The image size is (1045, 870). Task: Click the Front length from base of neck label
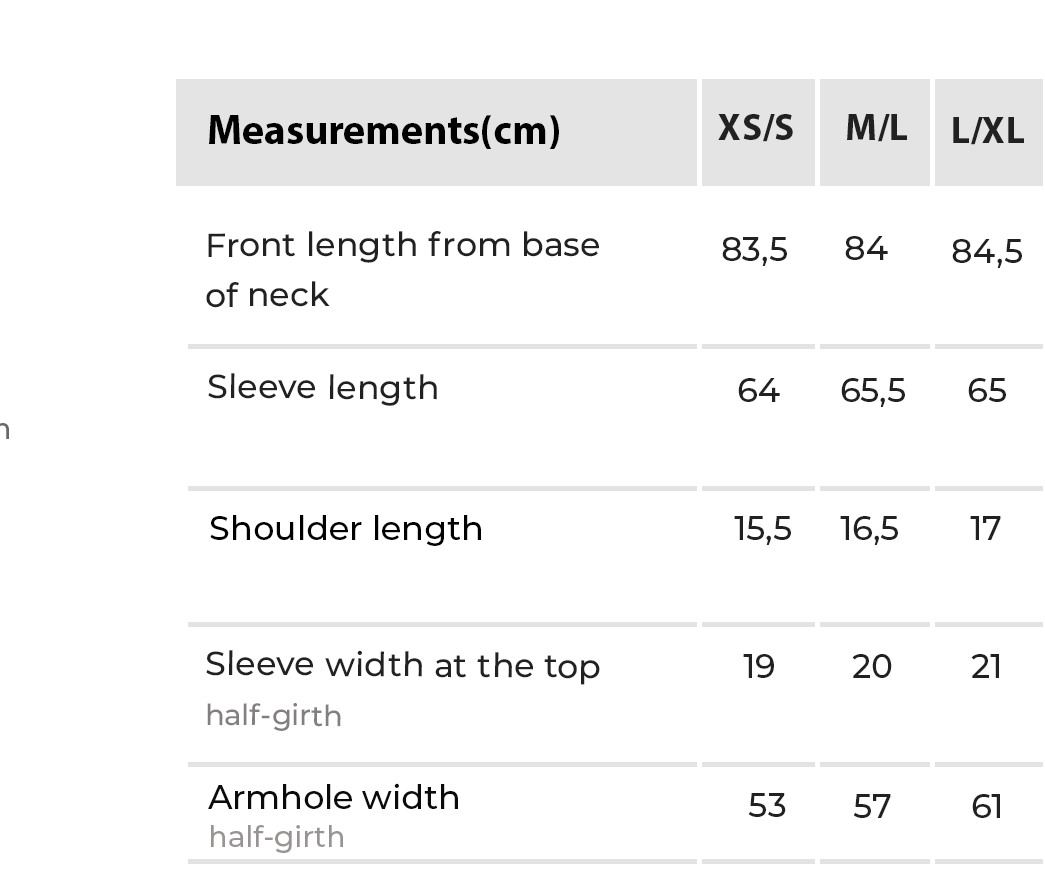[402, 269]
